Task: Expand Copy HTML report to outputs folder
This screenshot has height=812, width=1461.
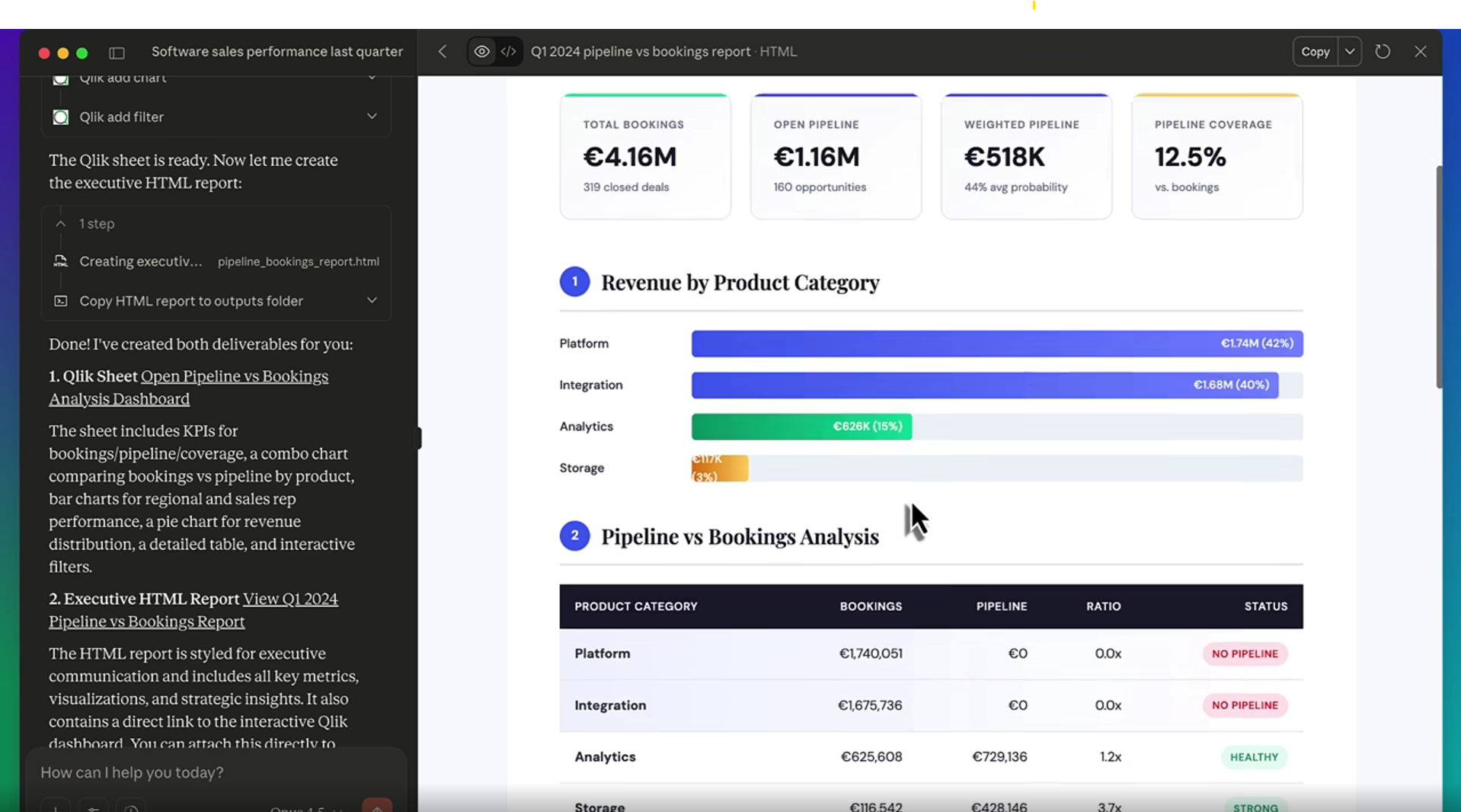Action: click(x=372, y=300)
